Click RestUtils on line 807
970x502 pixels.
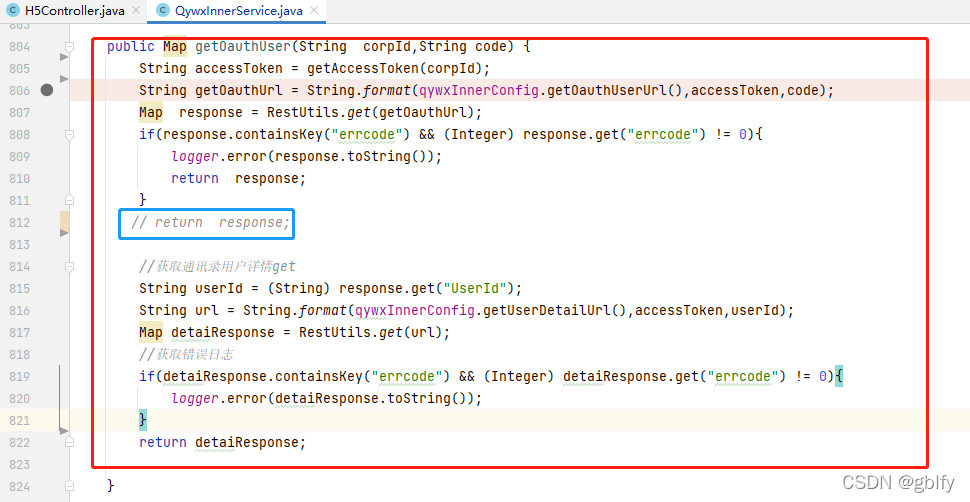[x=303, y=112]
